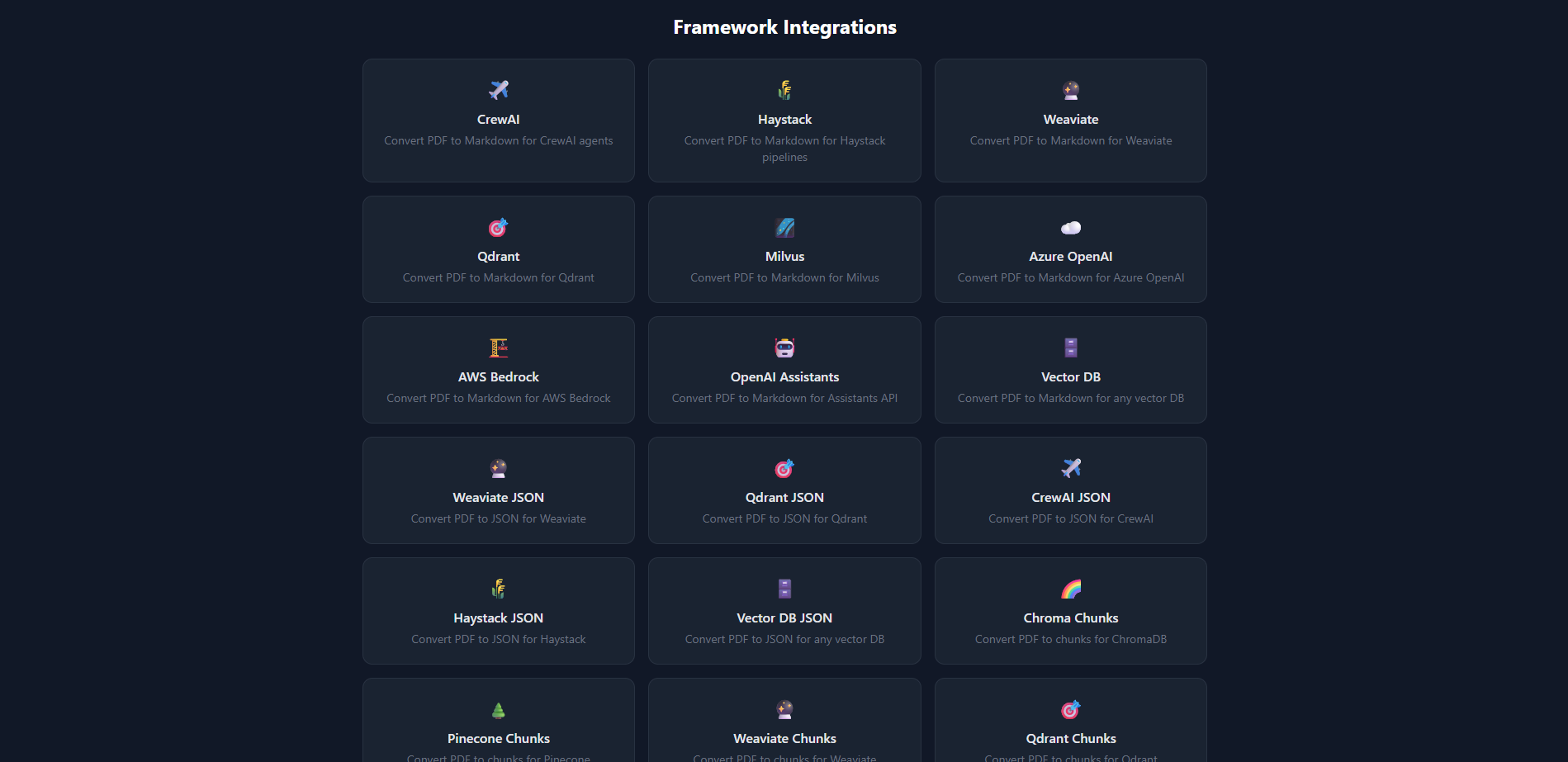Image resolution: width=1568 pixels, height=762 pixels.
Task: Click the 'Framework Integrations' heading
Action: click(784, 27)
